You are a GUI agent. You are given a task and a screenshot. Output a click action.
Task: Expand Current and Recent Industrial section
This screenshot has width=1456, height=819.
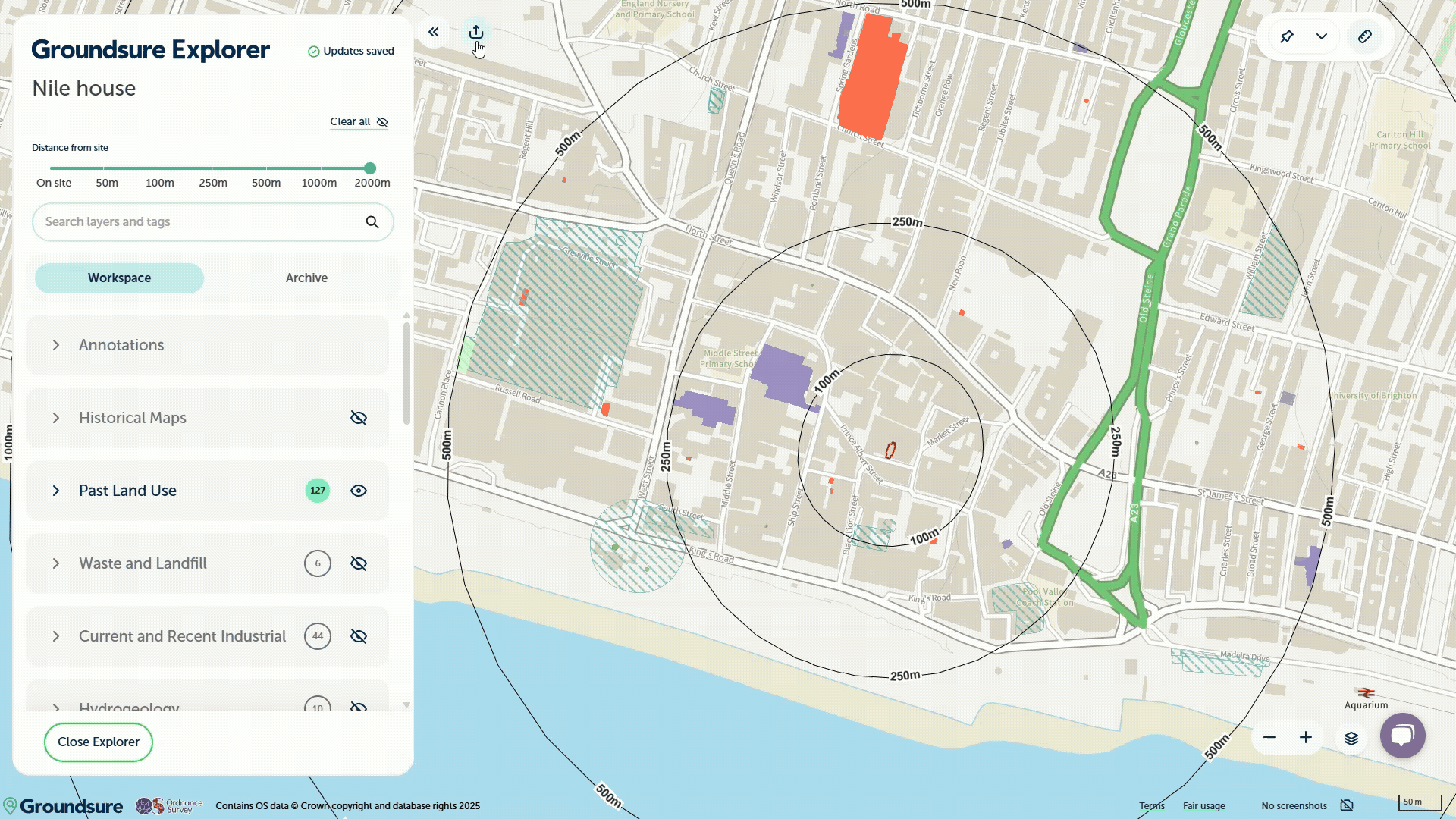[x=56, y=636]
